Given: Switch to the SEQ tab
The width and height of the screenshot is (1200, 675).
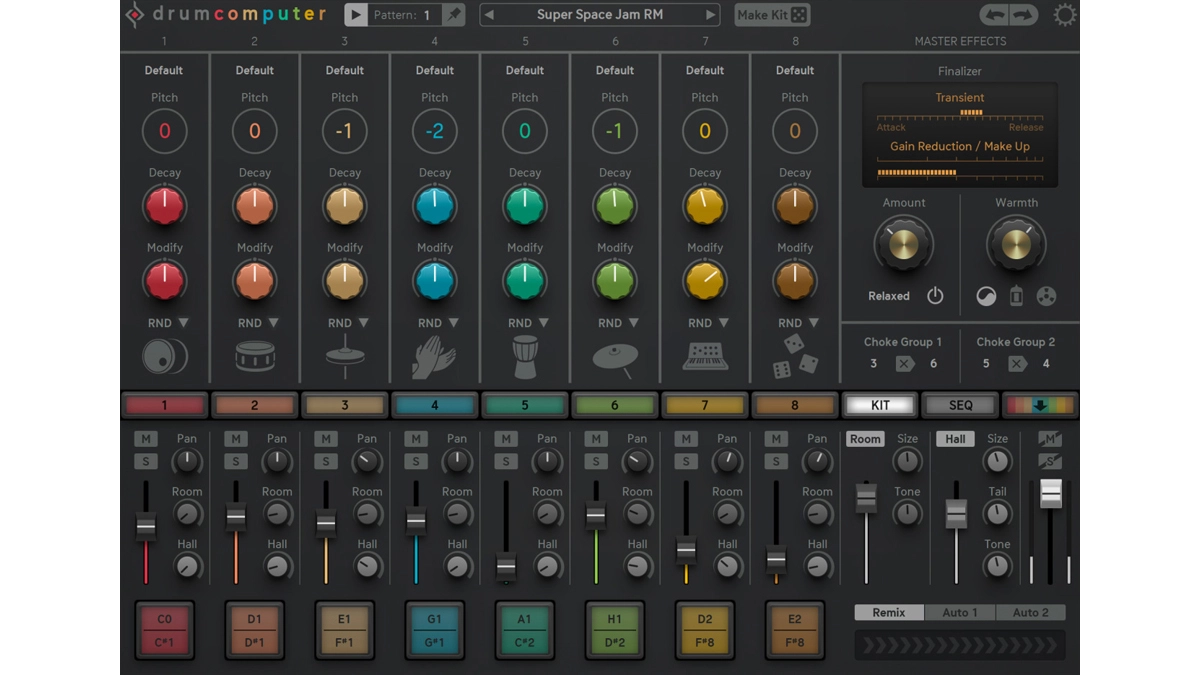Looking at the screenshot, I should tap(960, 405).
